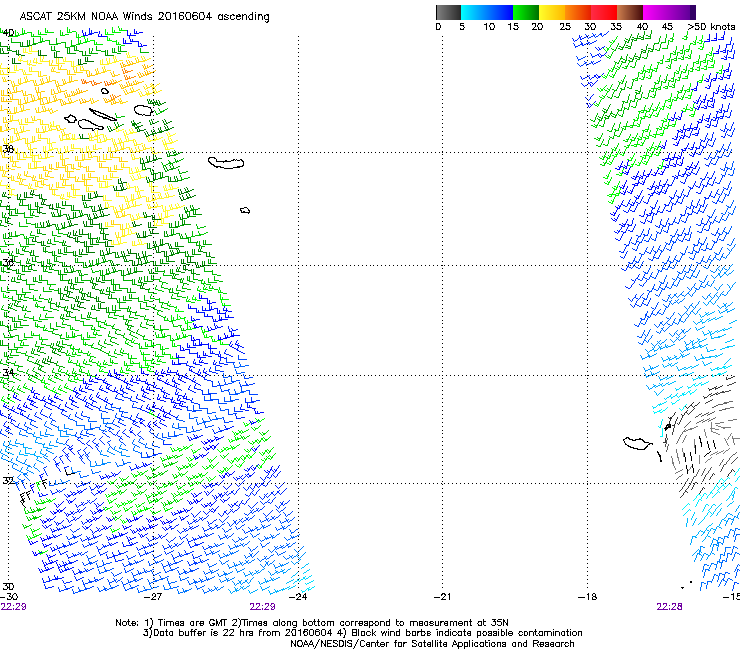Choose the brown 35-40 knots color bar segment
740x650 pixels.
pos(630,12)
